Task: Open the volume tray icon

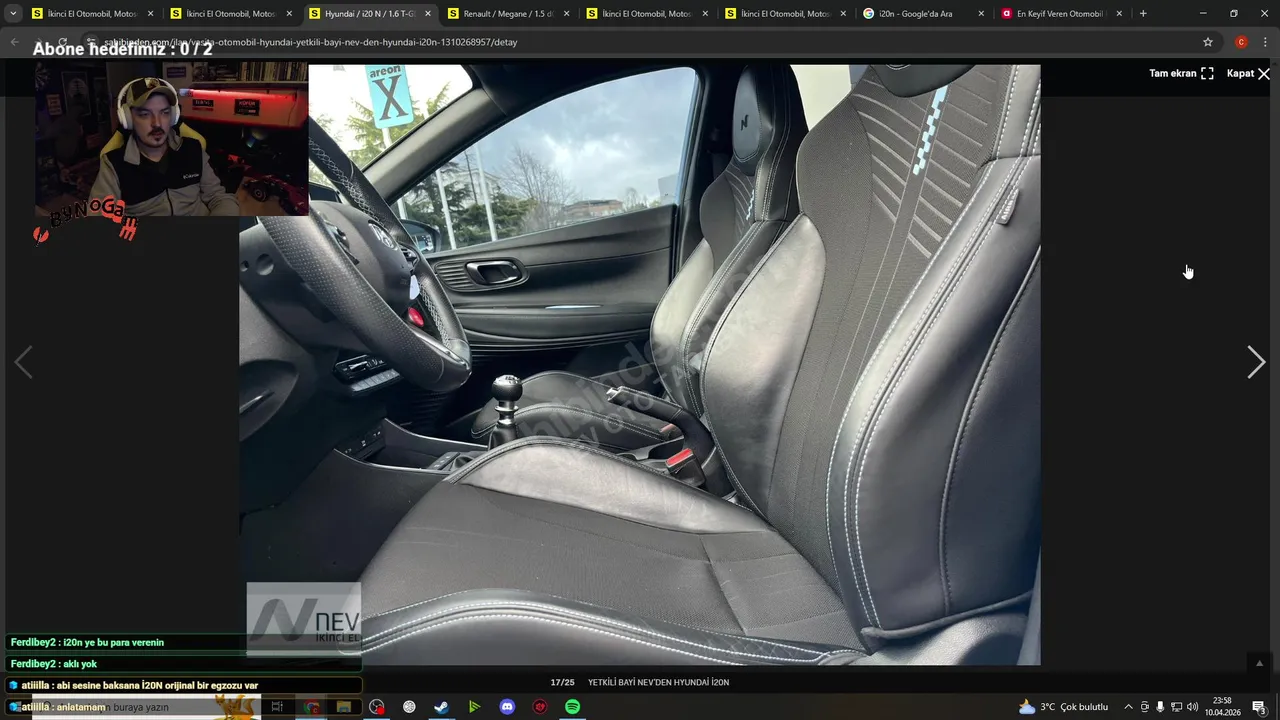Action: (1192, 707)
